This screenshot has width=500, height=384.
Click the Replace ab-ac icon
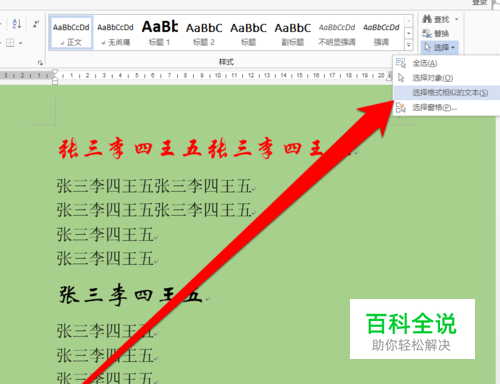pyautogui.click(x=427, y=33)
